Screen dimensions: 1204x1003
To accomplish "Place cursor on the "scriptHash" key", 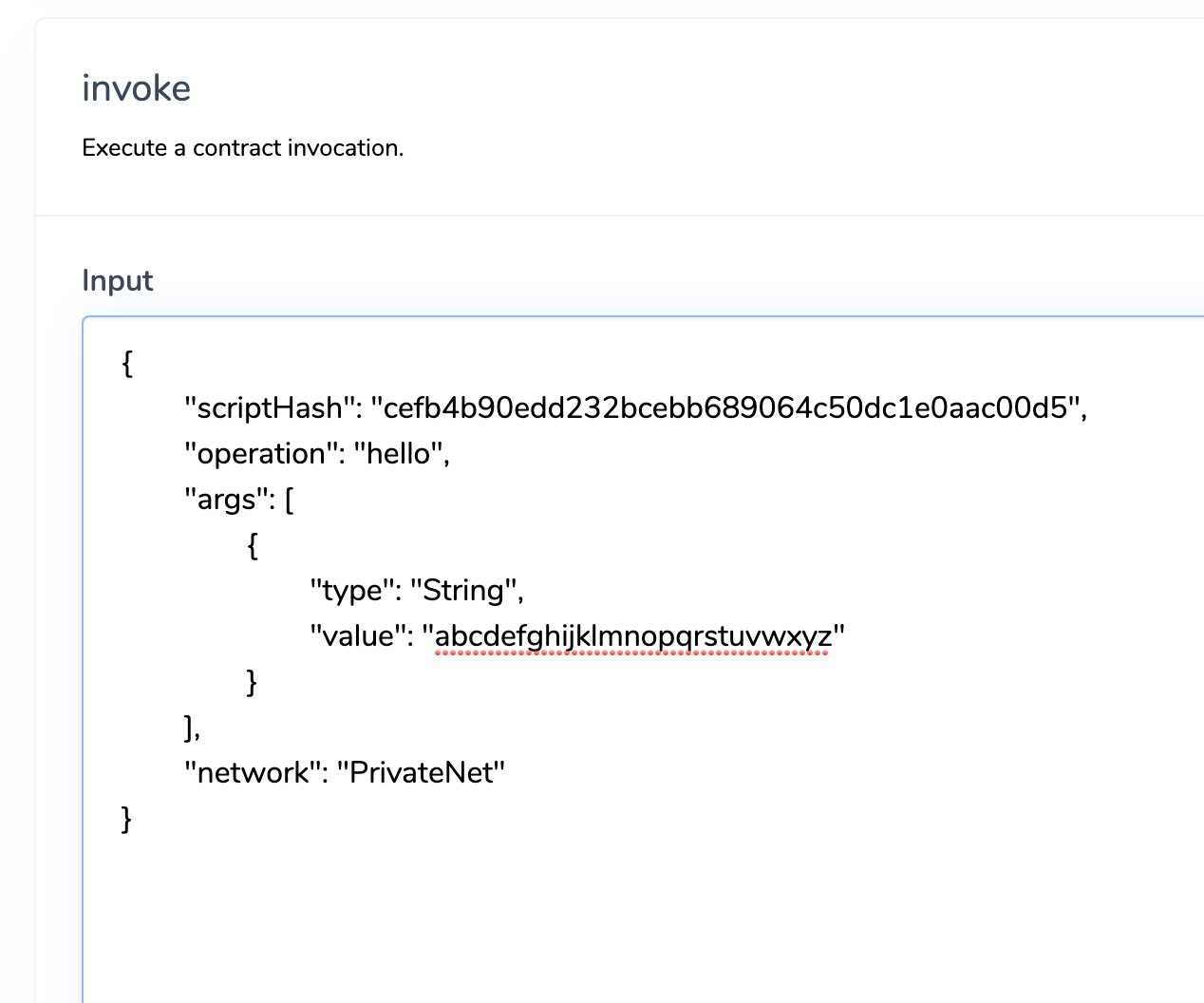I will [x=269, y=407].
